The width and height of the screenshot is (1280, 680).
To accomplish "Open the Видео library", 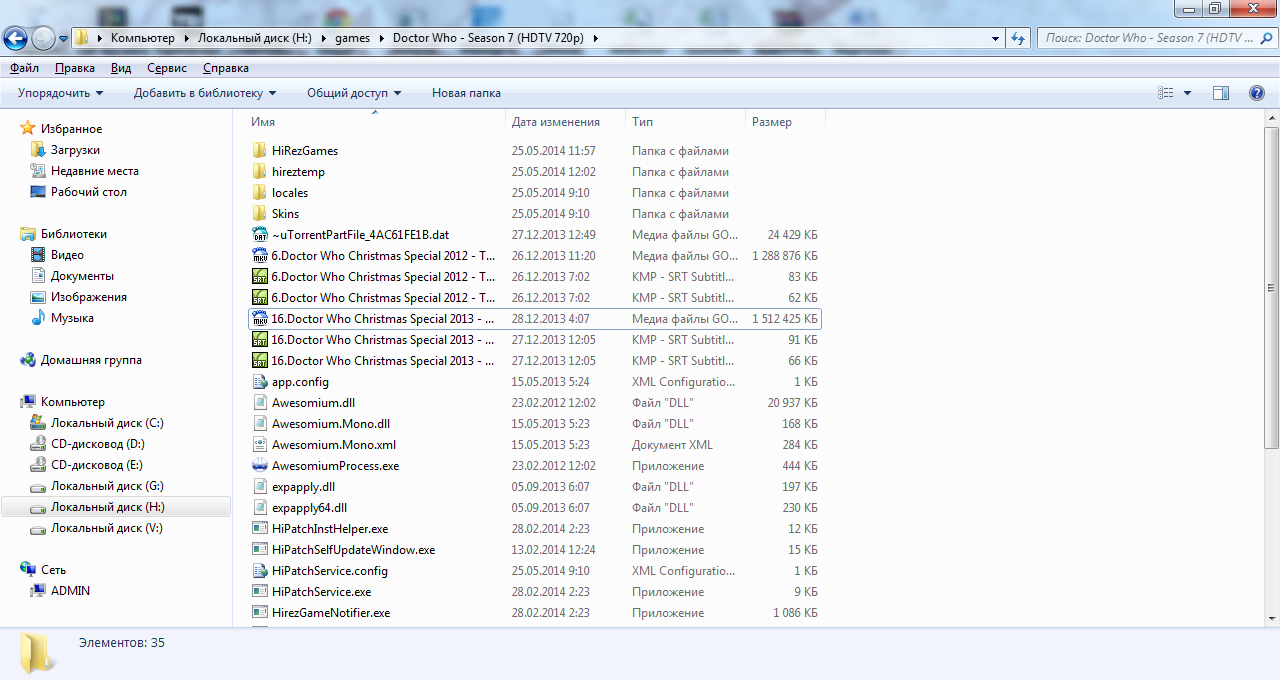I will point(67,255).
